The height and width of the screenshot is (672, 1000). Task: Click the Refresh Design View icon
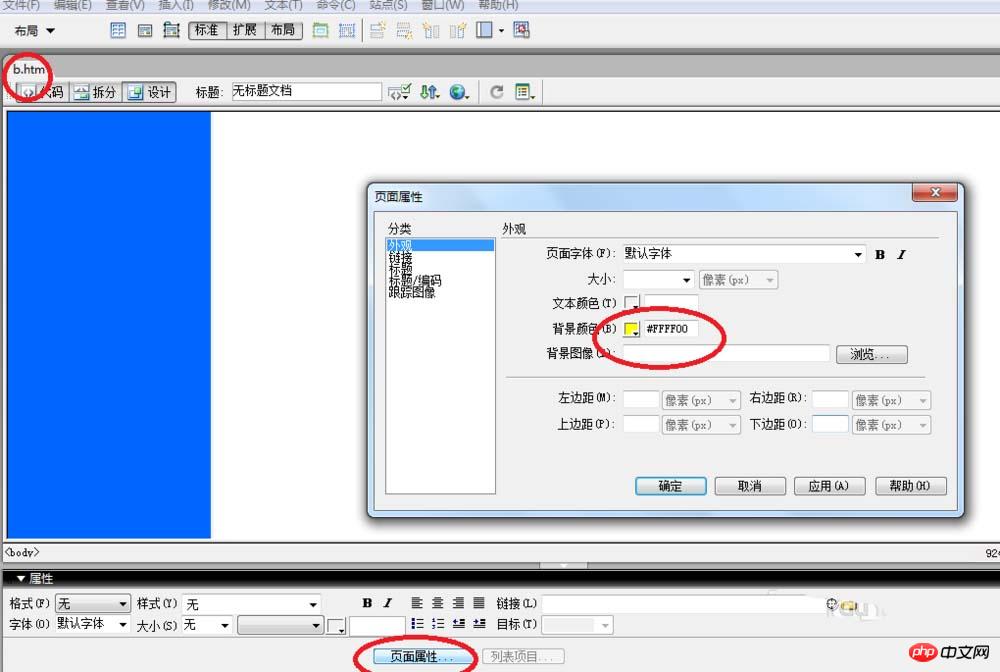tap(497, 92)
